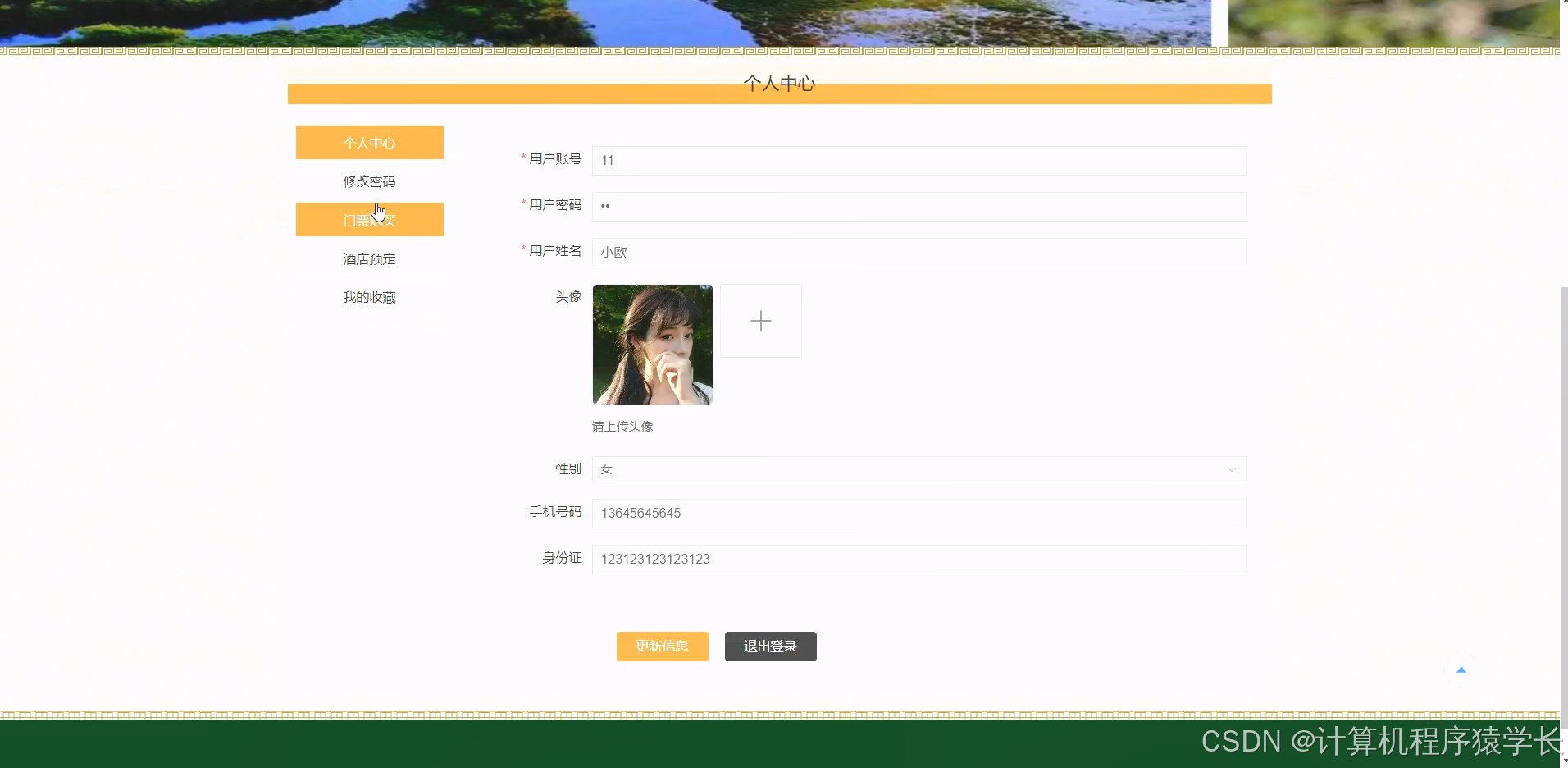This screenshot has width=1568, height=768.
Task: Click the 更新信息 button
Action: pos(662,646)
